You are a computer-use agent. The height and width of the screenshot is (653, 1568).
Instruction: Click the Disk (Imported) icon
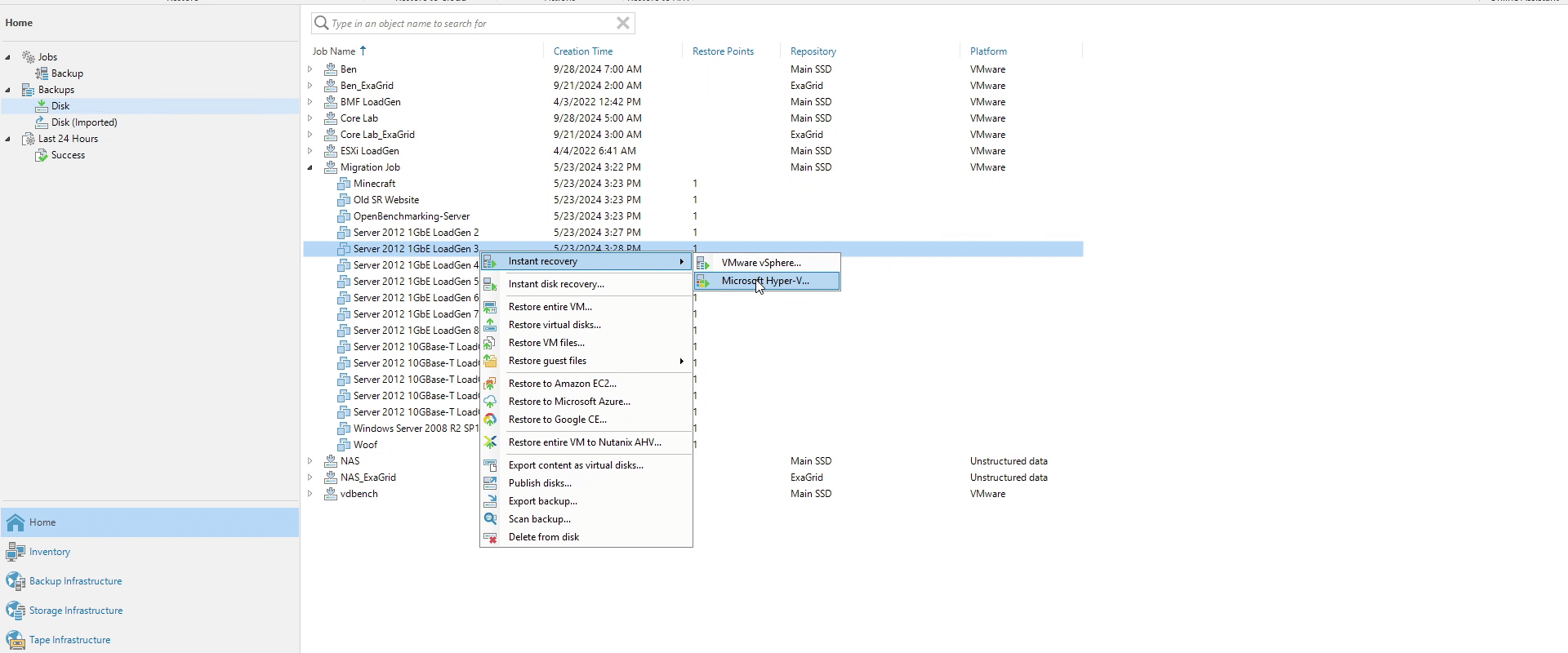[x=41, y=122]
